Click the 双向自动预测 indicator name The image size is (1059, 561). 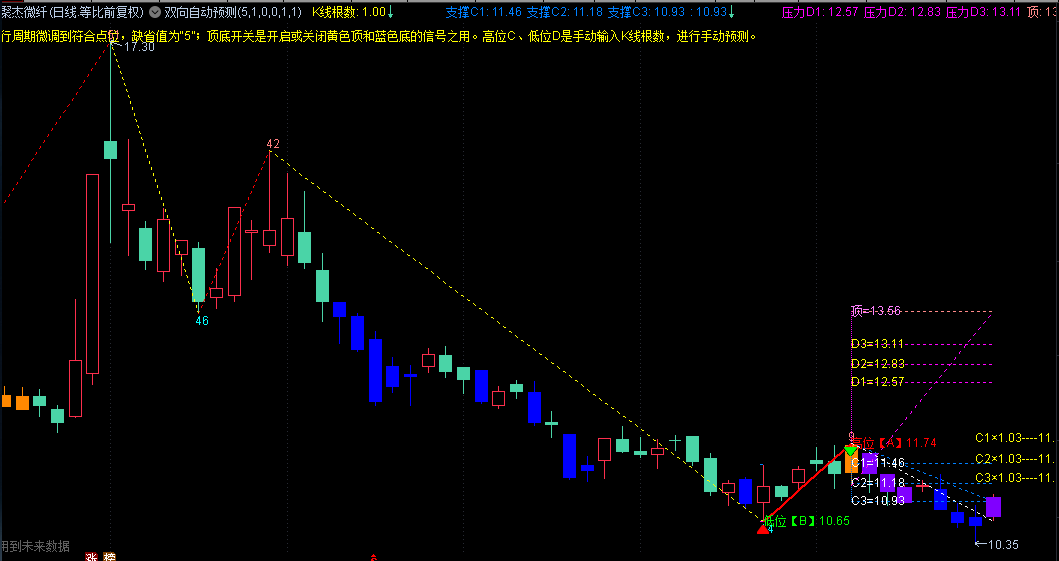pos(200,12)
